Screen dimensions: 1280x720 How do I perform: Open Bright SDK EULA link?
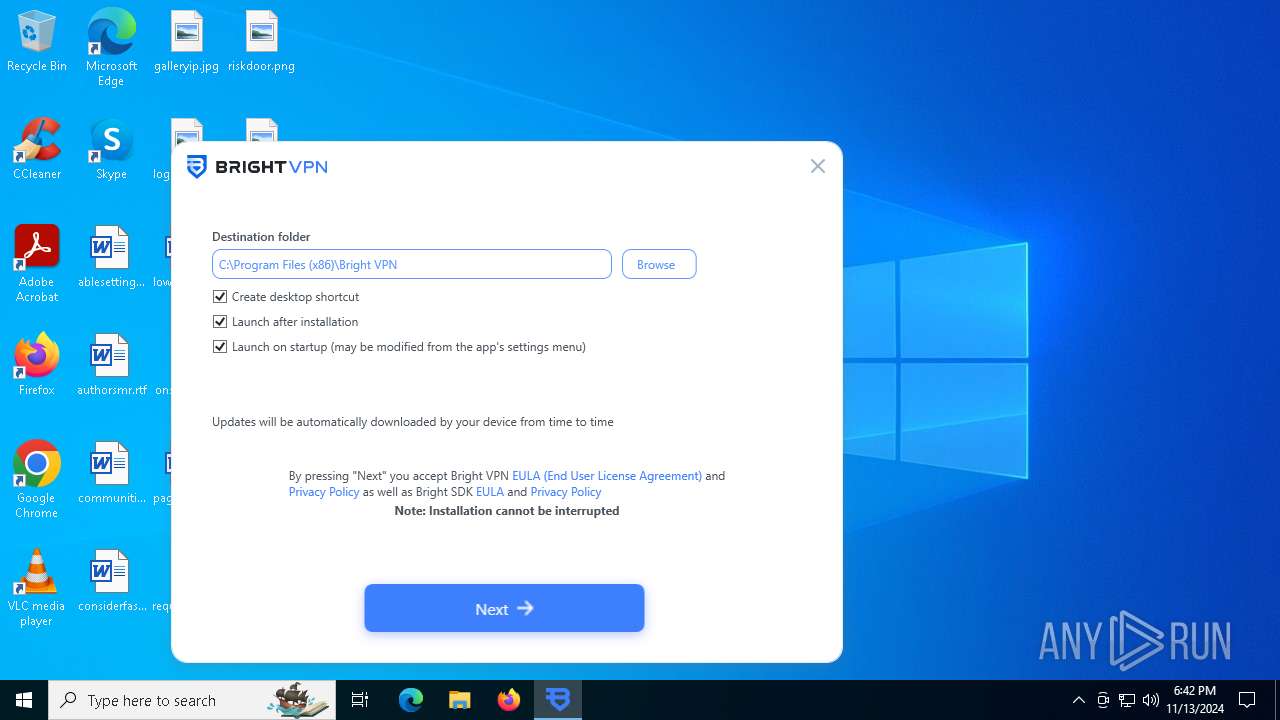click(x=490, y=492)
